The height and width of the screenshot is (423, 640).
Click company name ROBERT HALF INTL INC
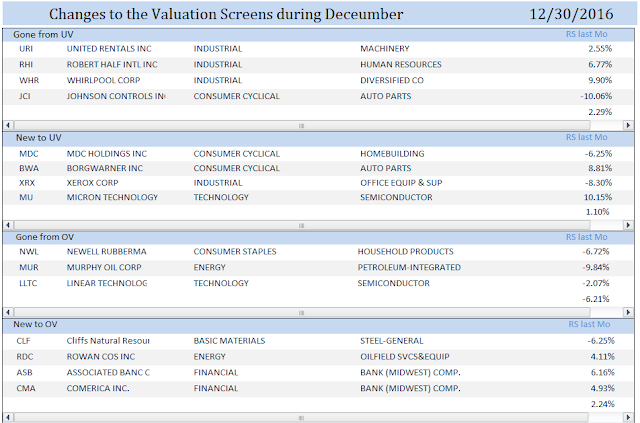coord(112,65)
